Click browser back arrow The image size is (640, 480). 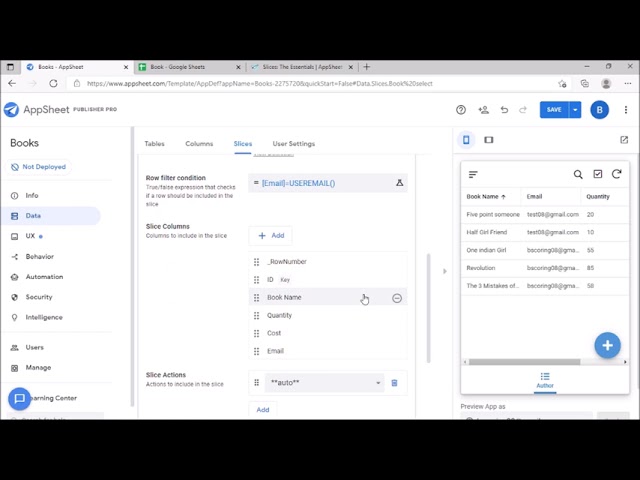click(x=12, y=84)
